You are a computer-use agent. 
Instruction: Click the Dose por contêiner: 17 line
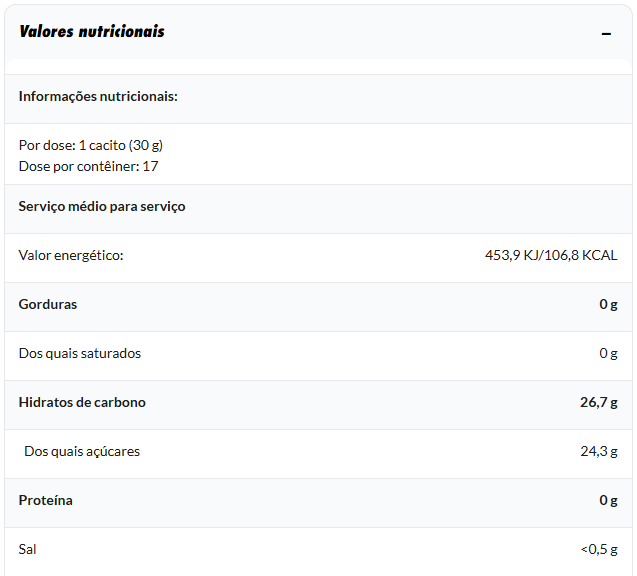(88, 166)
